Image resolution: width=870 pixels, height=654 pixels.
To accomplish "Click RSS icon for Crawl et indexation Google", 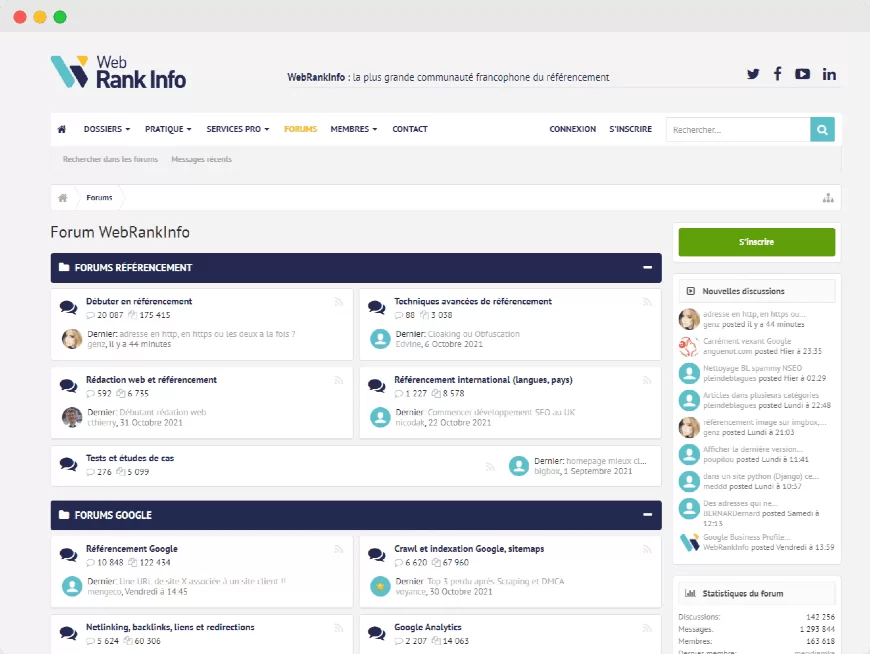I will click(647, 549).
